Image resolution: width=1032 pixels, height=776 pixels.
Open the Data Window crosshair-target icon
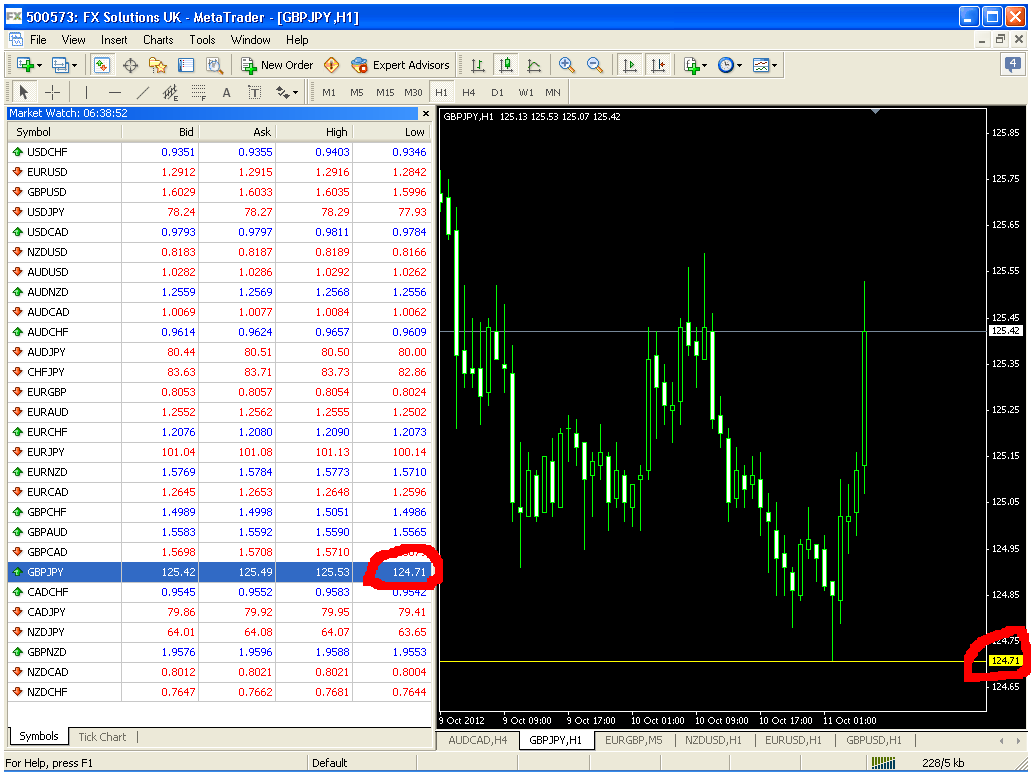click(x=130, y=65)
